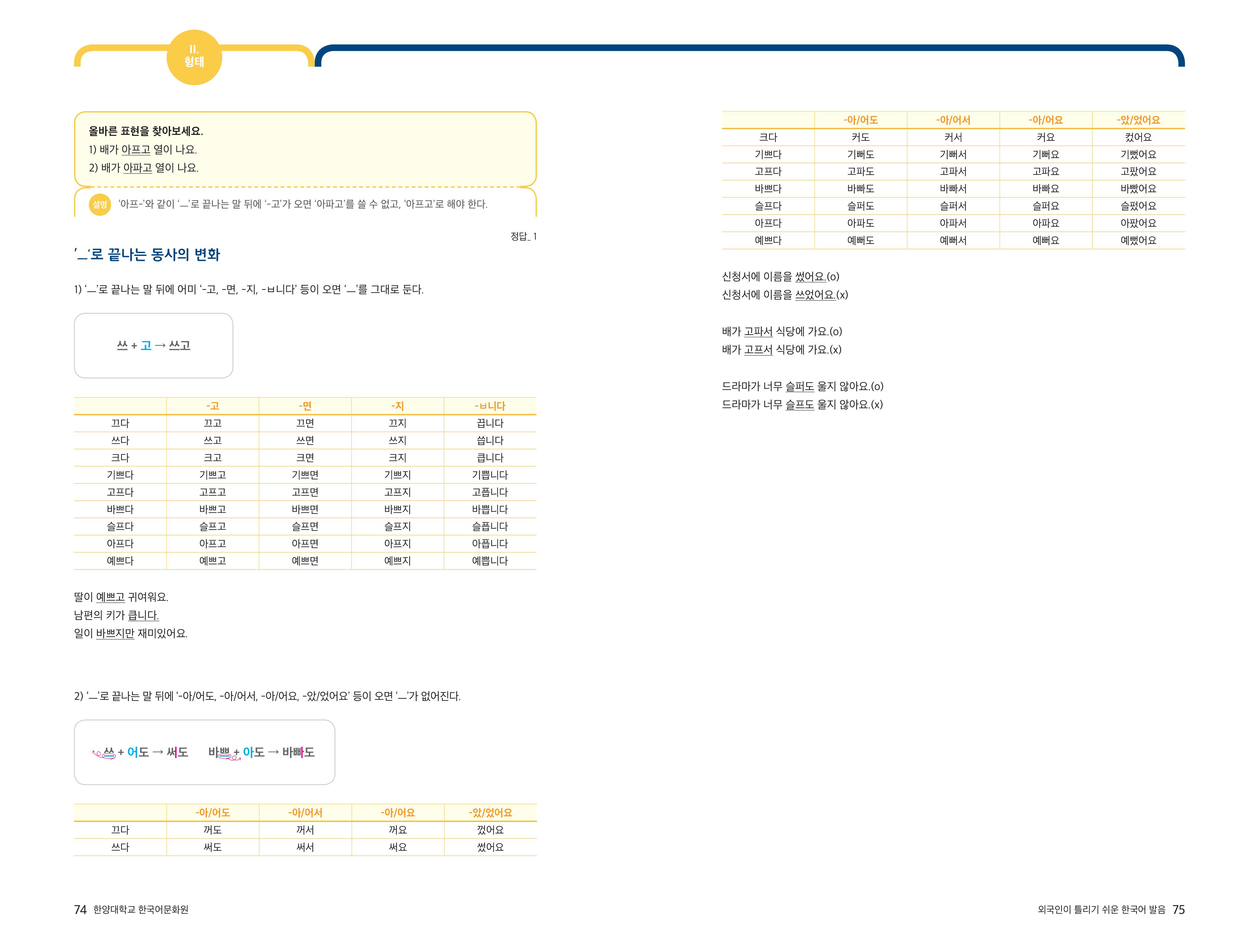1259x952 pixels.
Task: Click the underlined word '썼어요.' in the example
Action: point(810,277)
